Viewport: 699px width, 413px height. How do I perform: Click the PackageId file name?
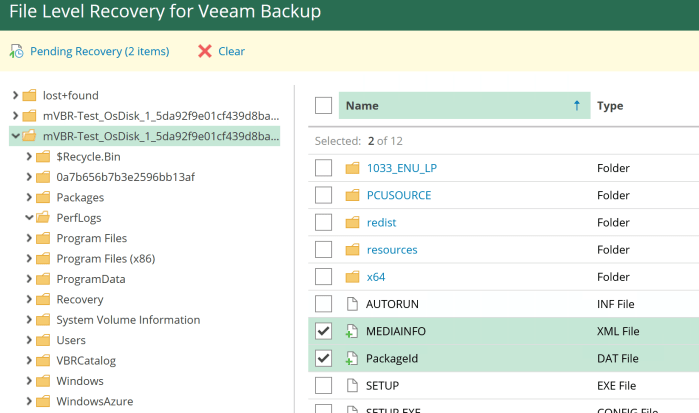point(392,359)
